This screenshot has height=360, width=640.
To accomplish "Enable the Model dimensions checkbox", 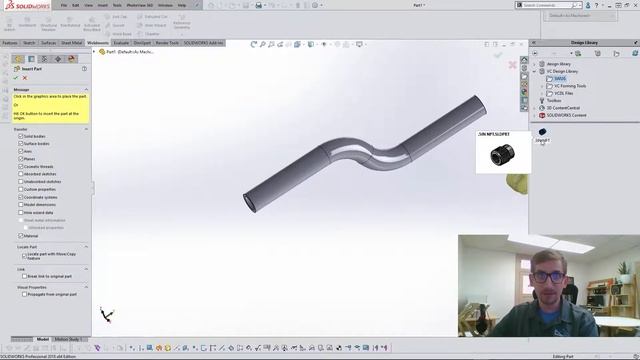I will (21, 204).
